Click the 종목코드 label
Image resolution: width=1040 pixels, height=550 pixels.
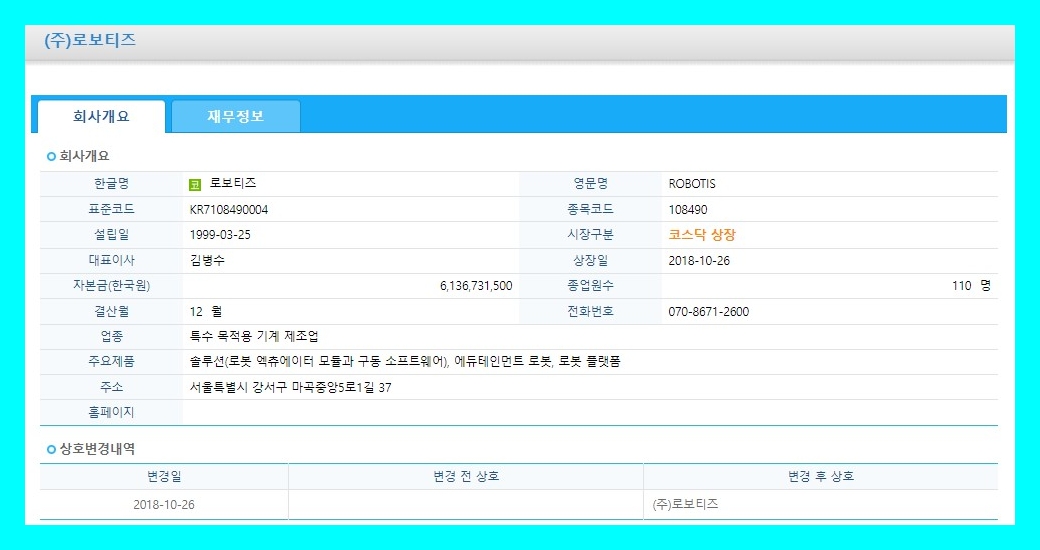[590, 210]
